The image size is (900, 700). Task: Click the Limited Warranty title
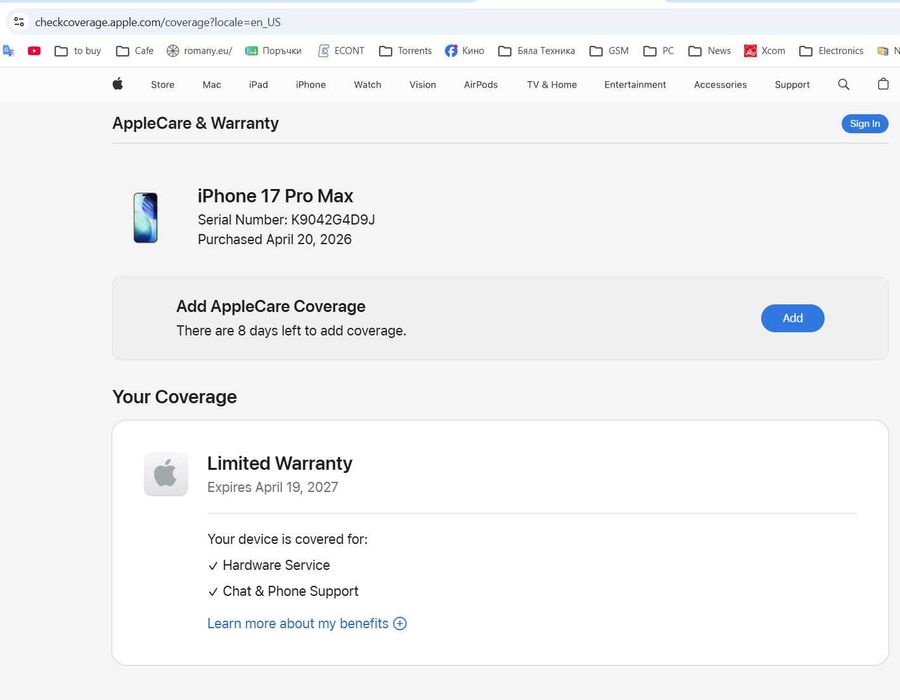[x=280, y=463]
